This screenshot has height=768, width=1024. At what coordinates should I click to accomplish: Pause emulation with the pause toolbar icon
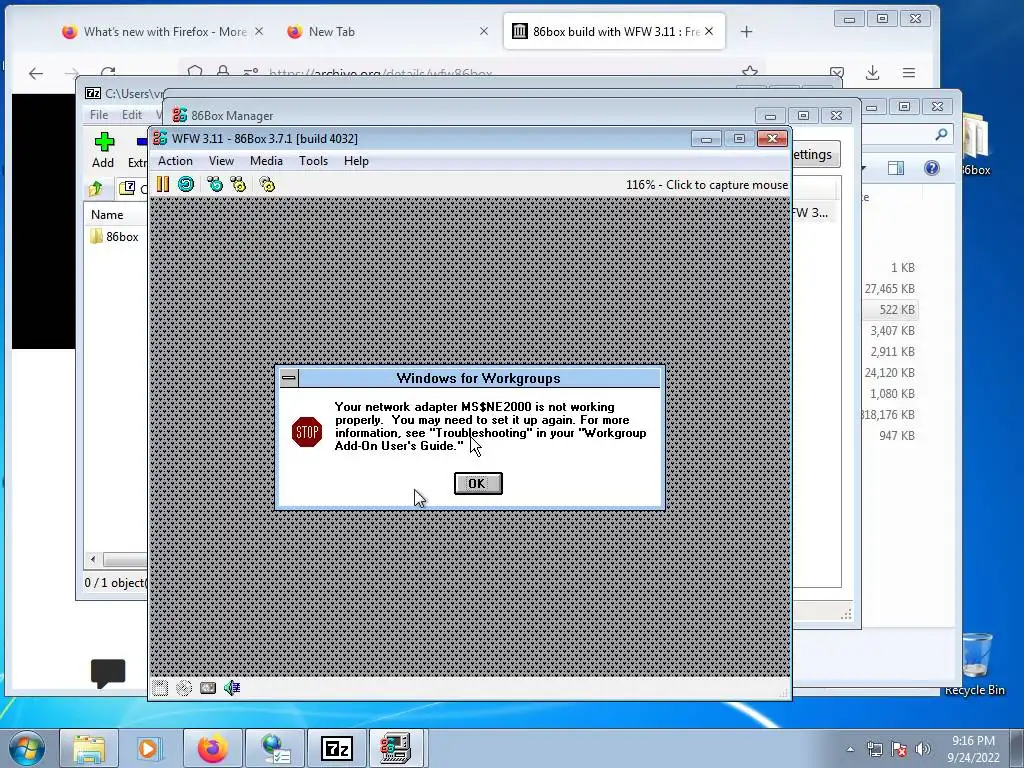coord(163,185)
